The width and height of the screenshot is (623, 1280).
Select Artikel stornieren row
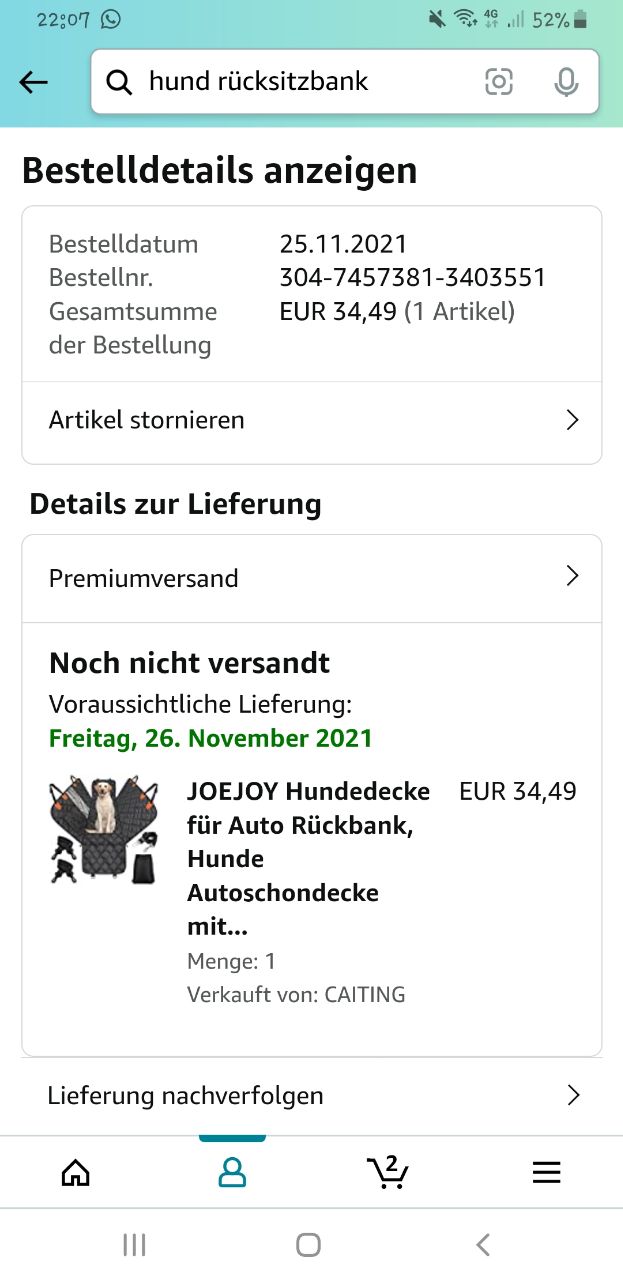tap(300, 421)
